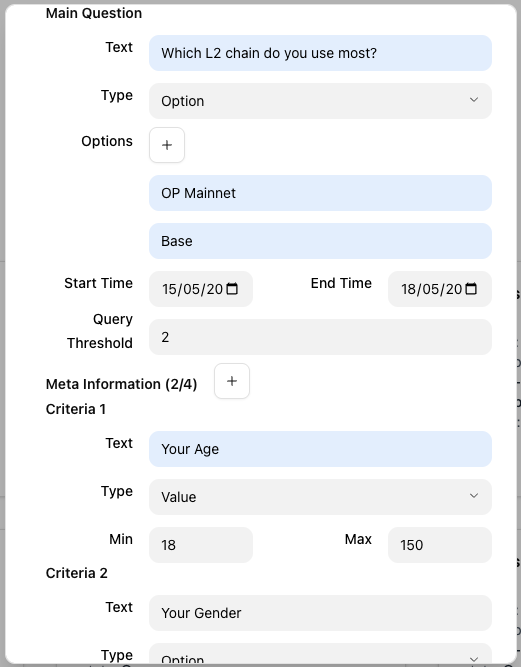
Task: Click the 'Start Time' label
Action: [98, 283]
